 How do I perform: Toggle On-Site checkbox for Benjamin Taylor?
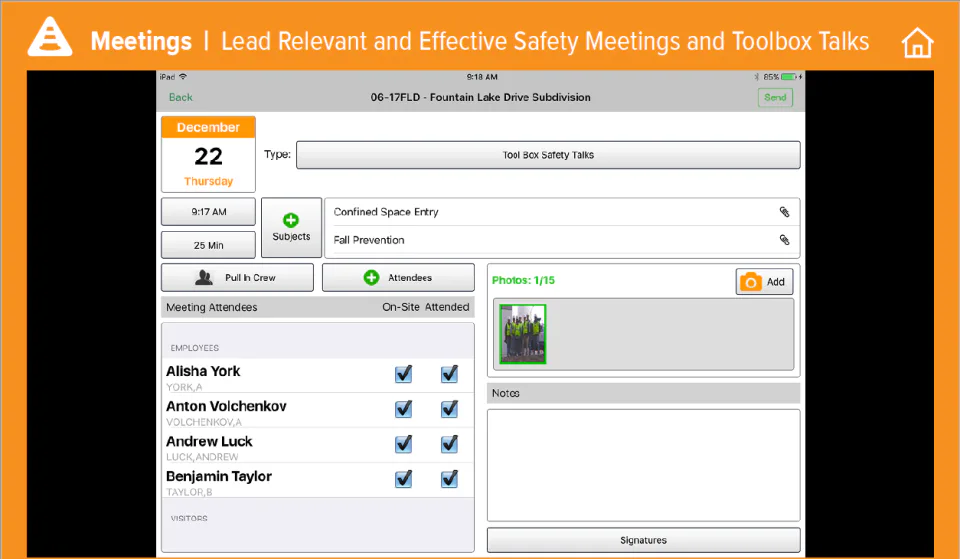point(403,479)
